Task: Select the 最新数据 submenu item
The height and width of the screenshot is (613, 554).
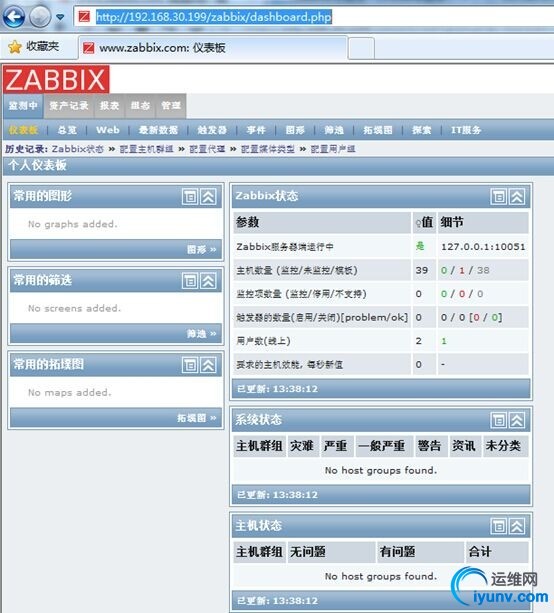Action: (158, 130)
